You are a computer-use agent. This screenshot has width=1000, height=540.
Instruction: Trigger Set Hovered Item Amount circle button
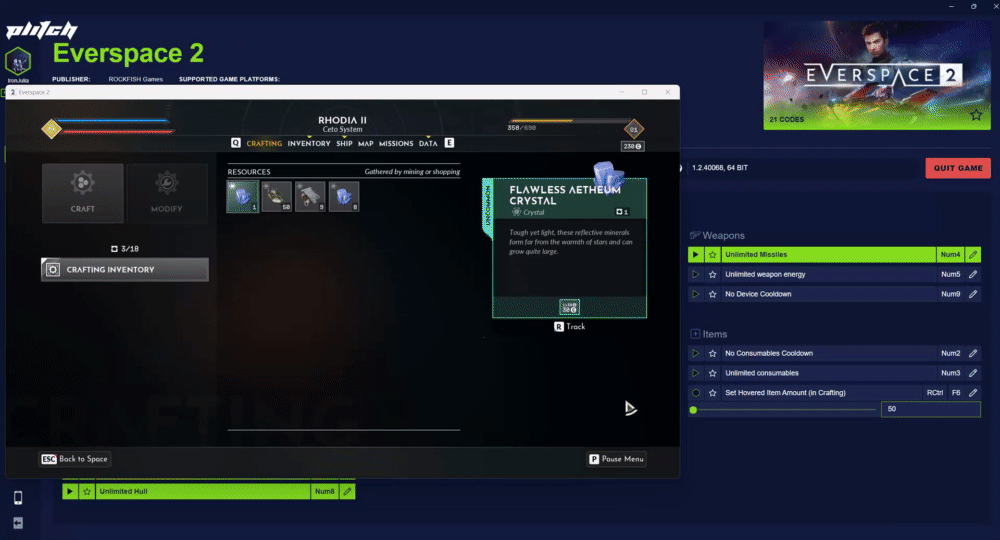pos(695,393)
